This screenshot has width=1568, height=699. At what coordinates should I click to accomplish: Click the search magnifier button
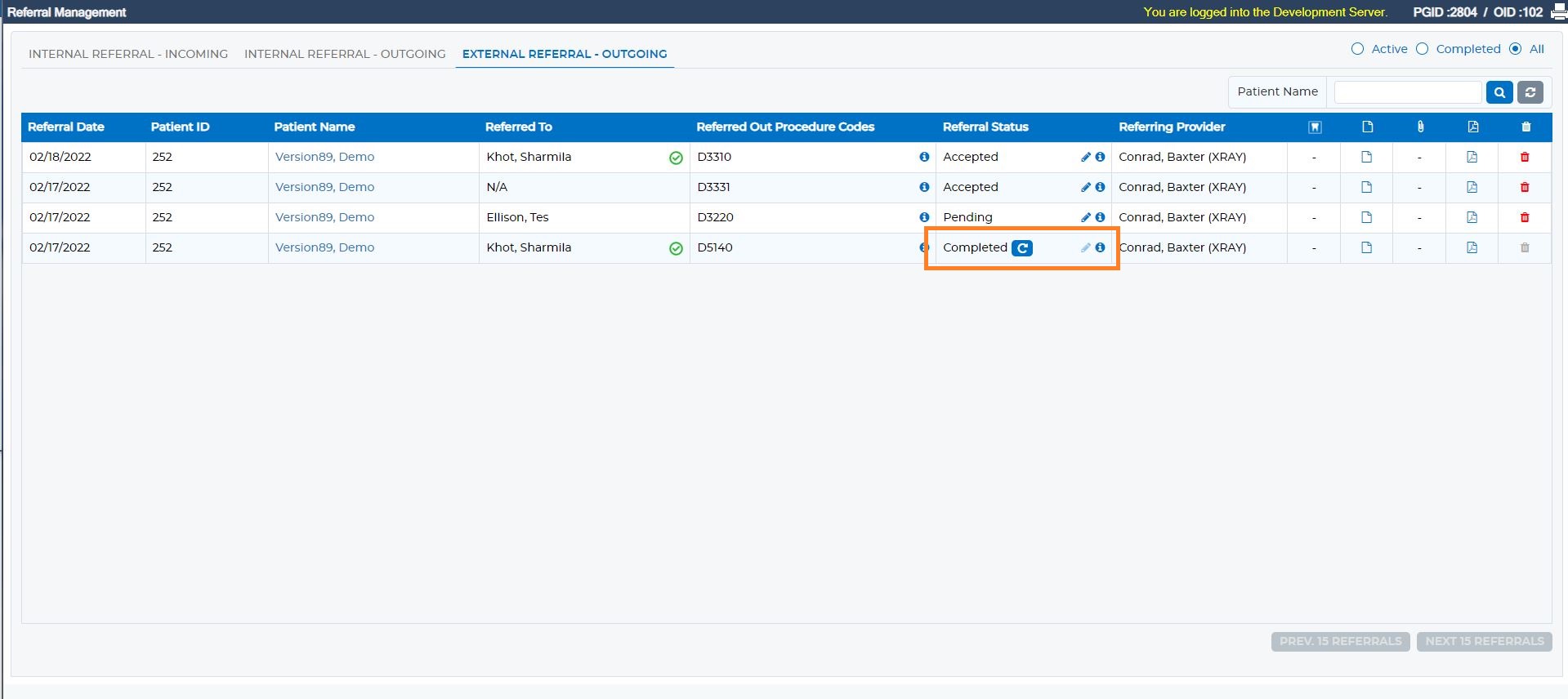pos(1499,92)
